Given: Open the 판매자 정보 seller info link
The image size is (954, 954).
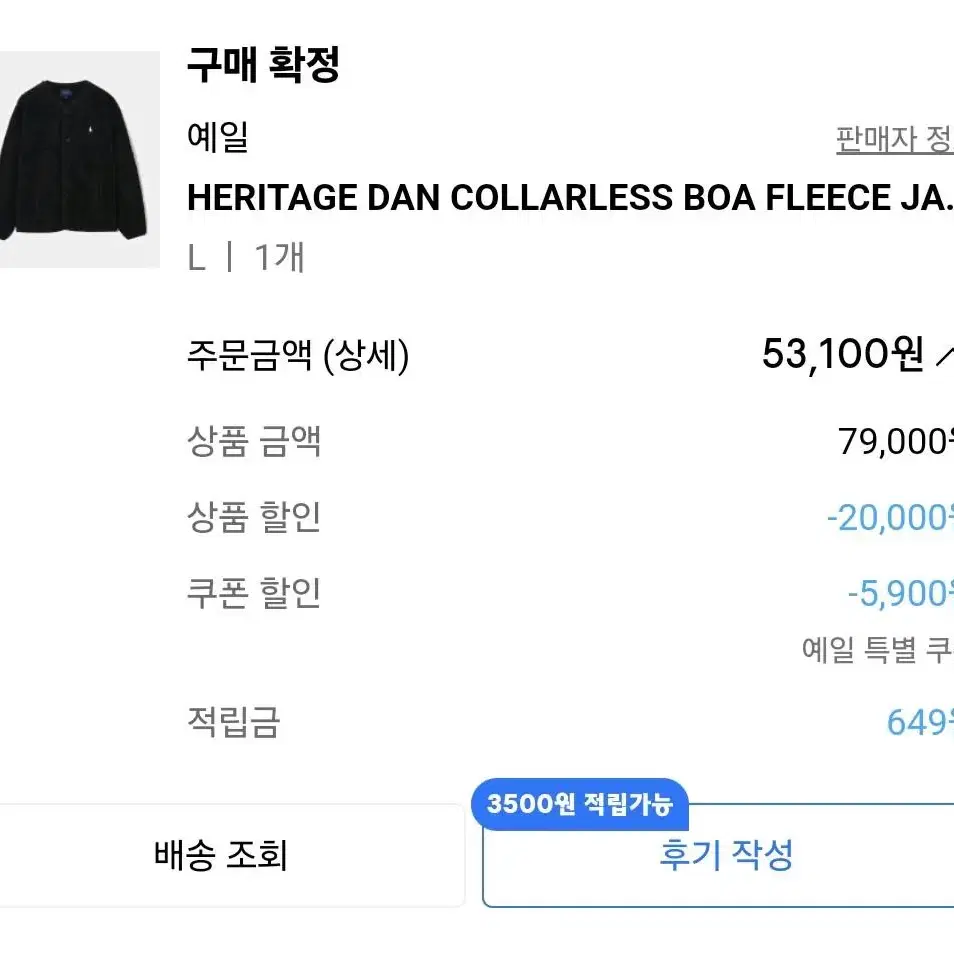Looking at the screenshot, I should tap(894, 140).
